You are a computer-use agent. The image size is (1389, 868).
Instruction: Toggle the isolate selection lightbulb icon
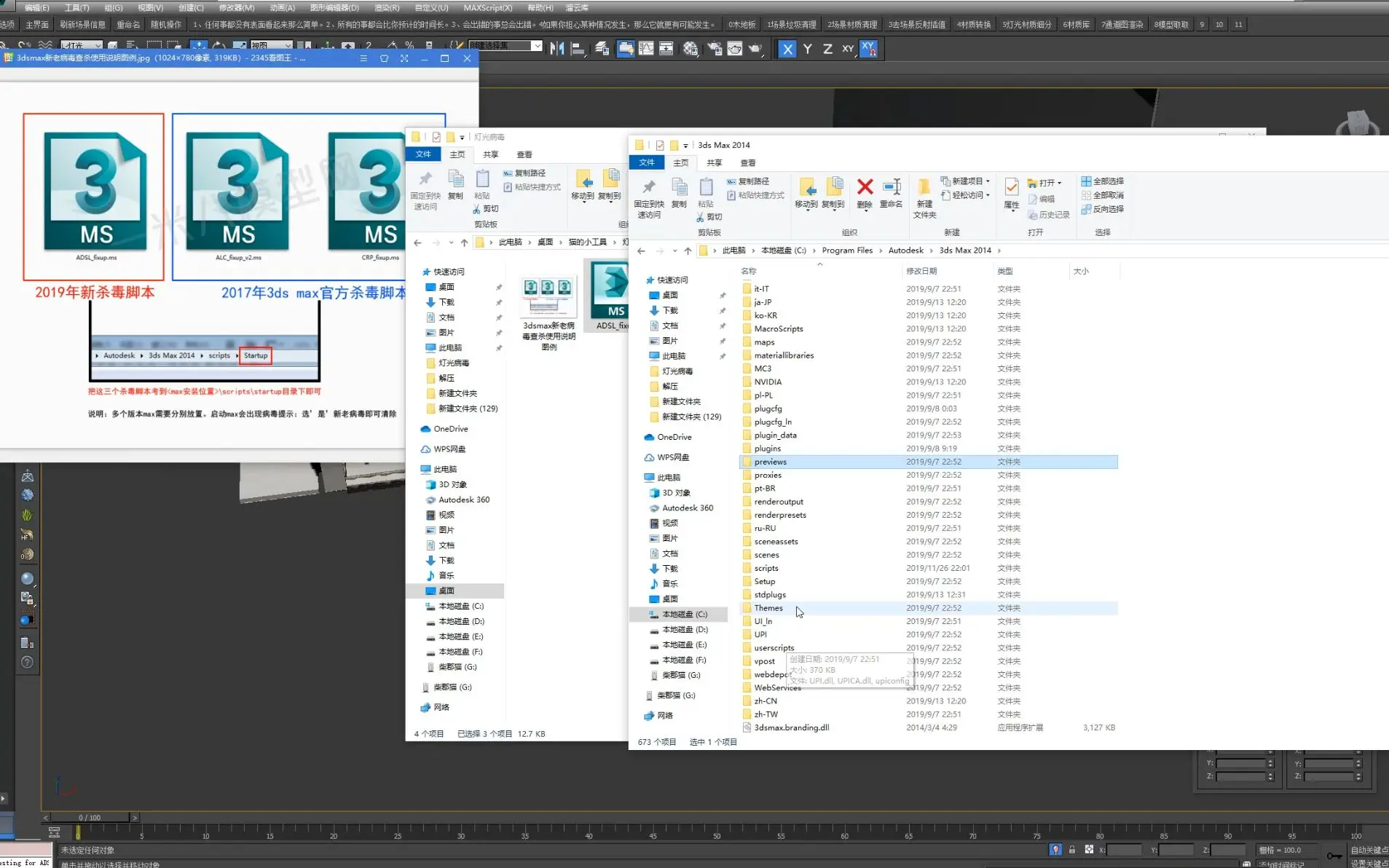click(1055, 850)
